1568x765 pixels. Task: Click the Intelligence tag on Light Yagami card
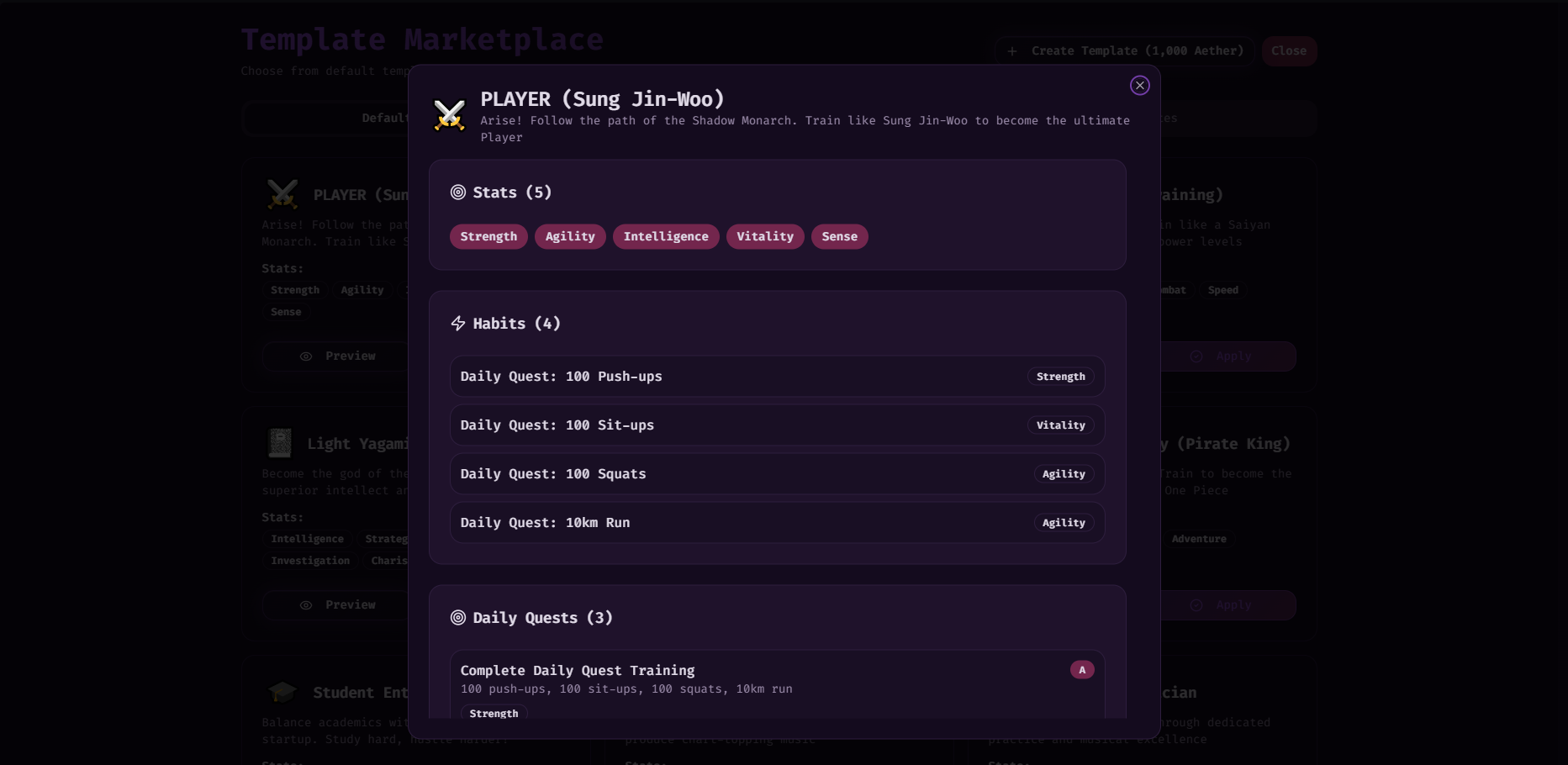click(307, 539)
